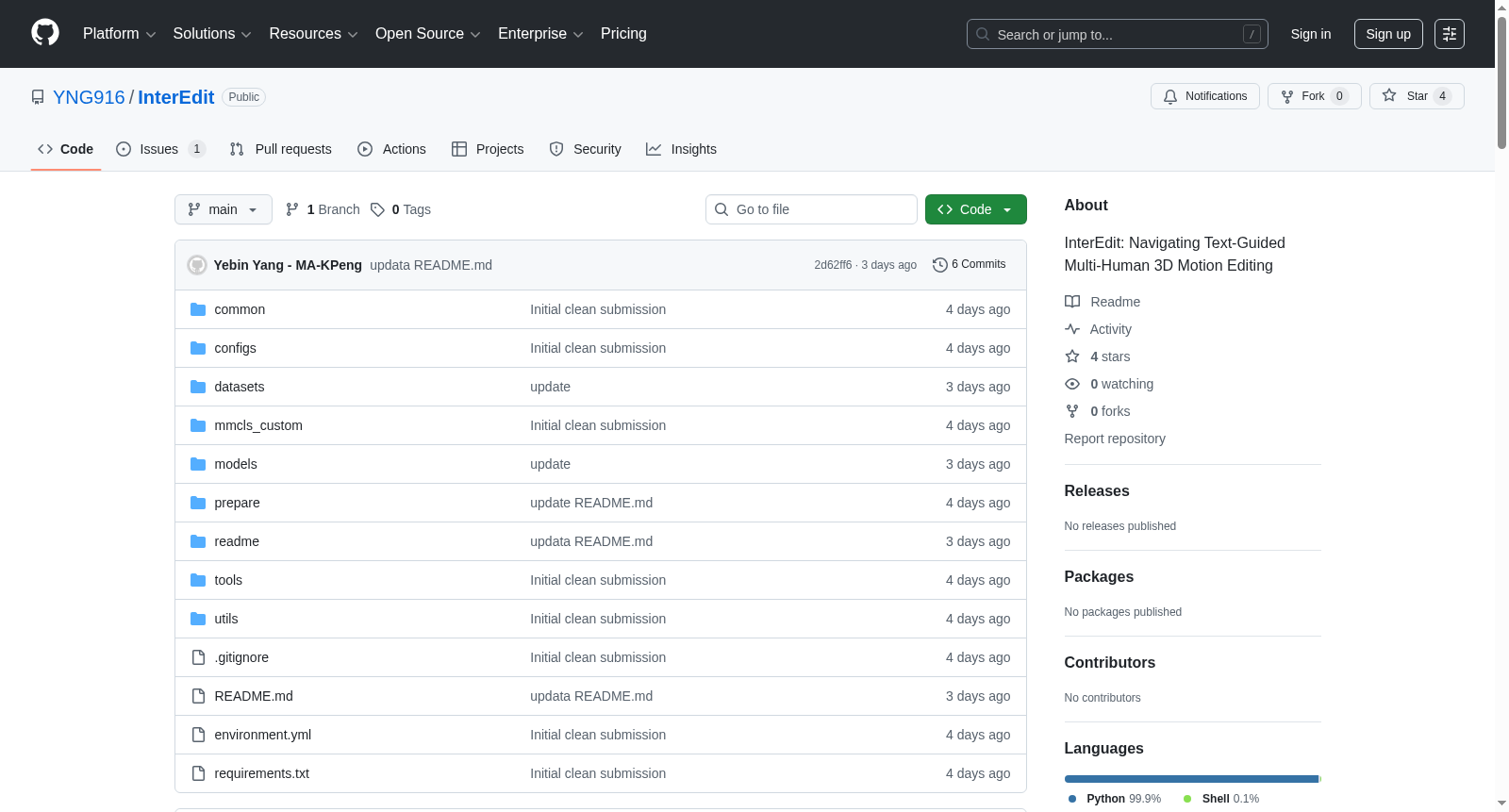Open the Projects tab

pyautogui.click(x=488, y=149)
